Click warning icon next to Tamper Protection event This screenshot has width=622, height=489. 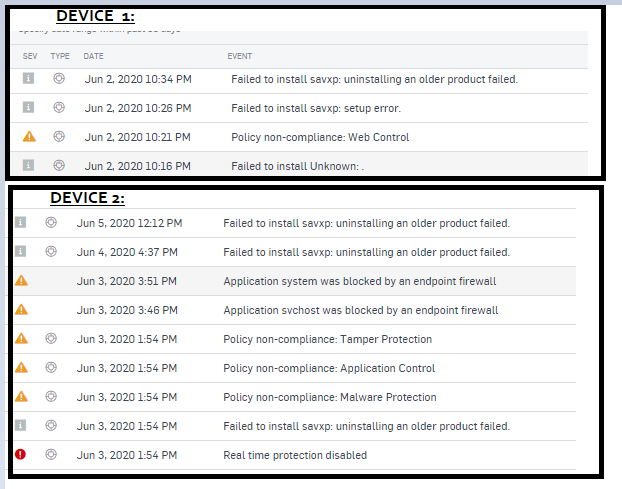(x=21, y=338)
